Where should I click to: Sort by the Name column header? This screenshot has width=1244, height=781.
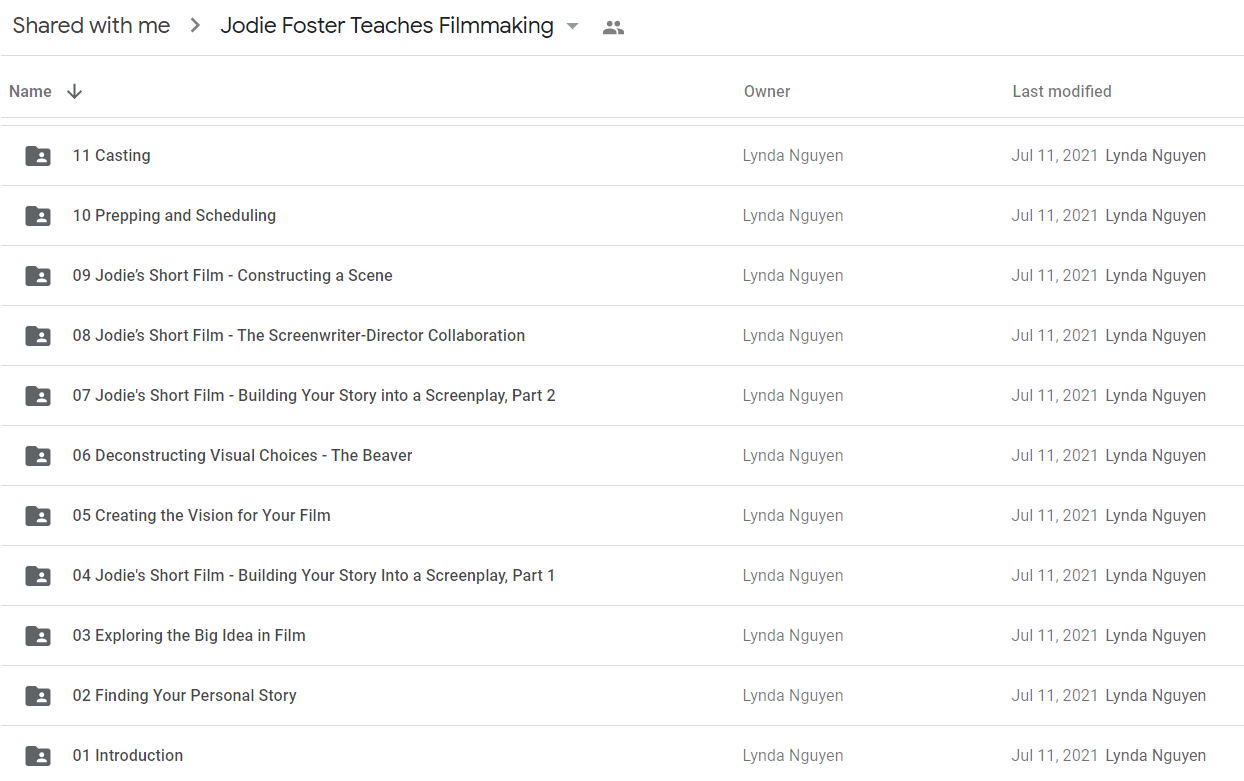click(30, 91)
